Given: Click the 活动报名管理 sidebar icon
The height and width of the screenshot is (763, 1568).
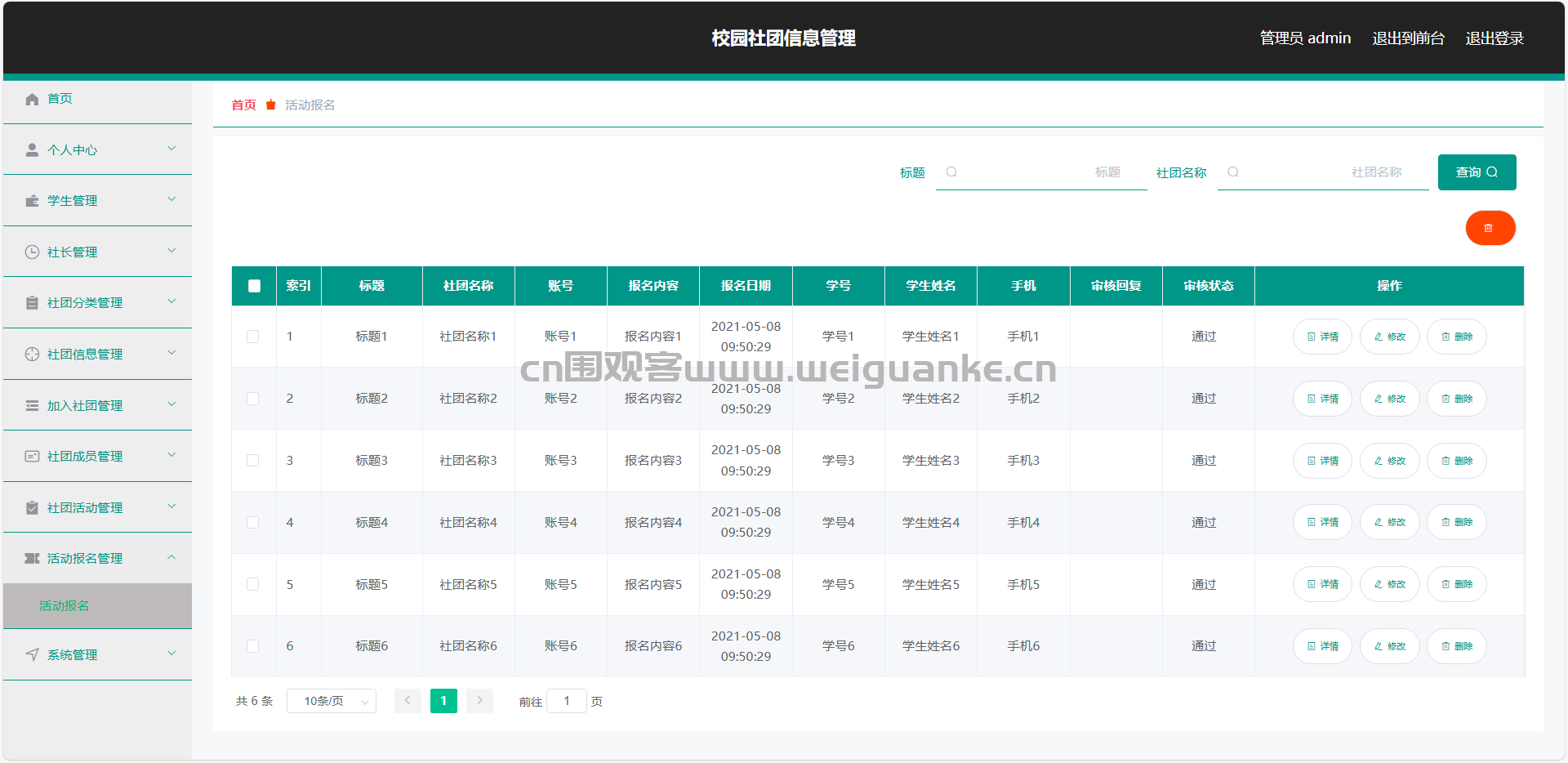Looking at the screenshot, I should (32, 559).
